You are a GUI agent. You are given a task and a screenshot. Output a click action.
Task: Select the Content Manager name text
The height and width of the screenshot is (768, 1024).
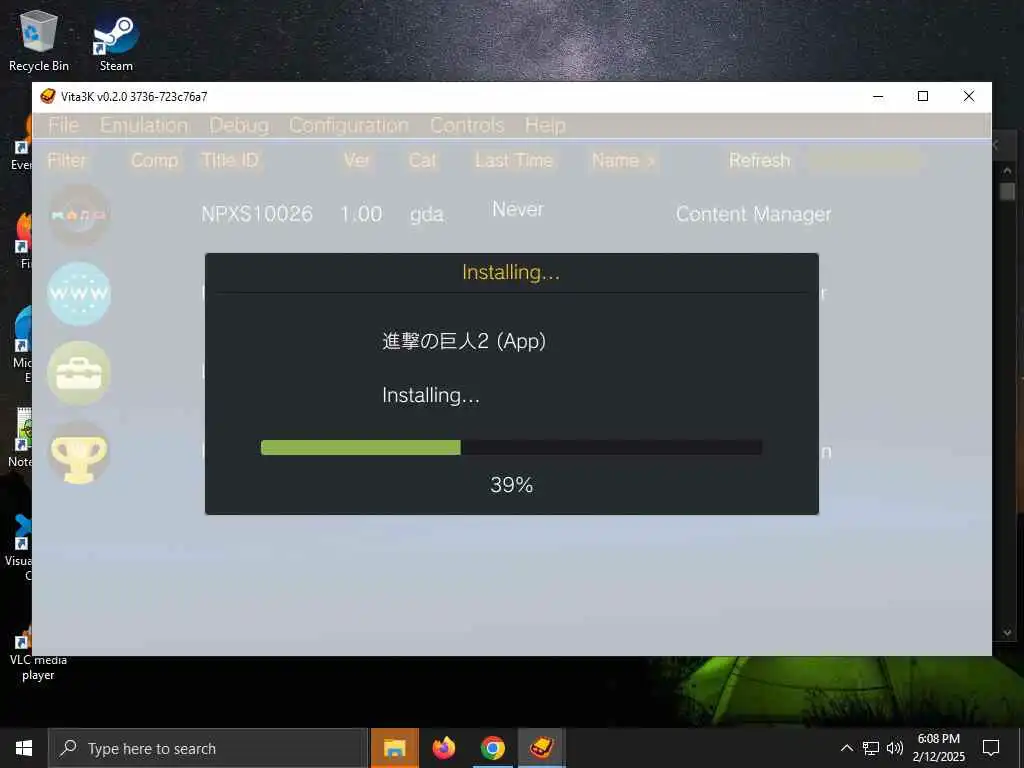[x=753, y=214]
